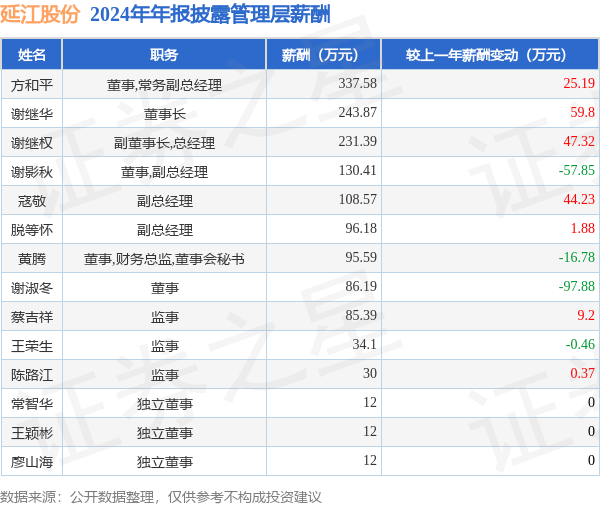Click change value 25.19
Viewport: 600px width, 506px height.
[579, 83]
